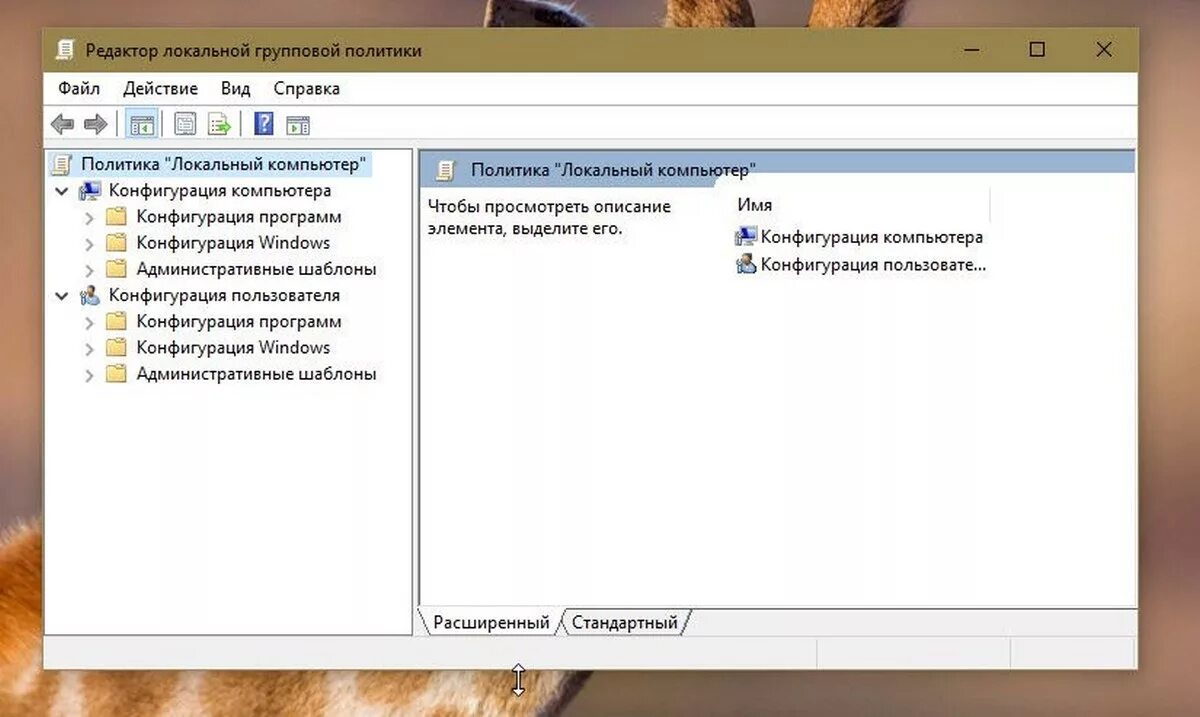Toggle the action pane toolbar icon
The height and width of the screenshot is (717, 1200).
pos(298,125)
